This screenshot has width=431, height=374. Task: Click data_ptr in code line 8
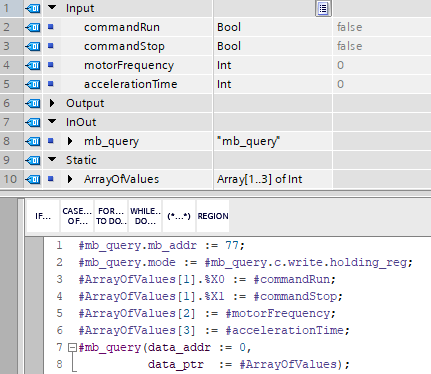(x=176, y=365)
